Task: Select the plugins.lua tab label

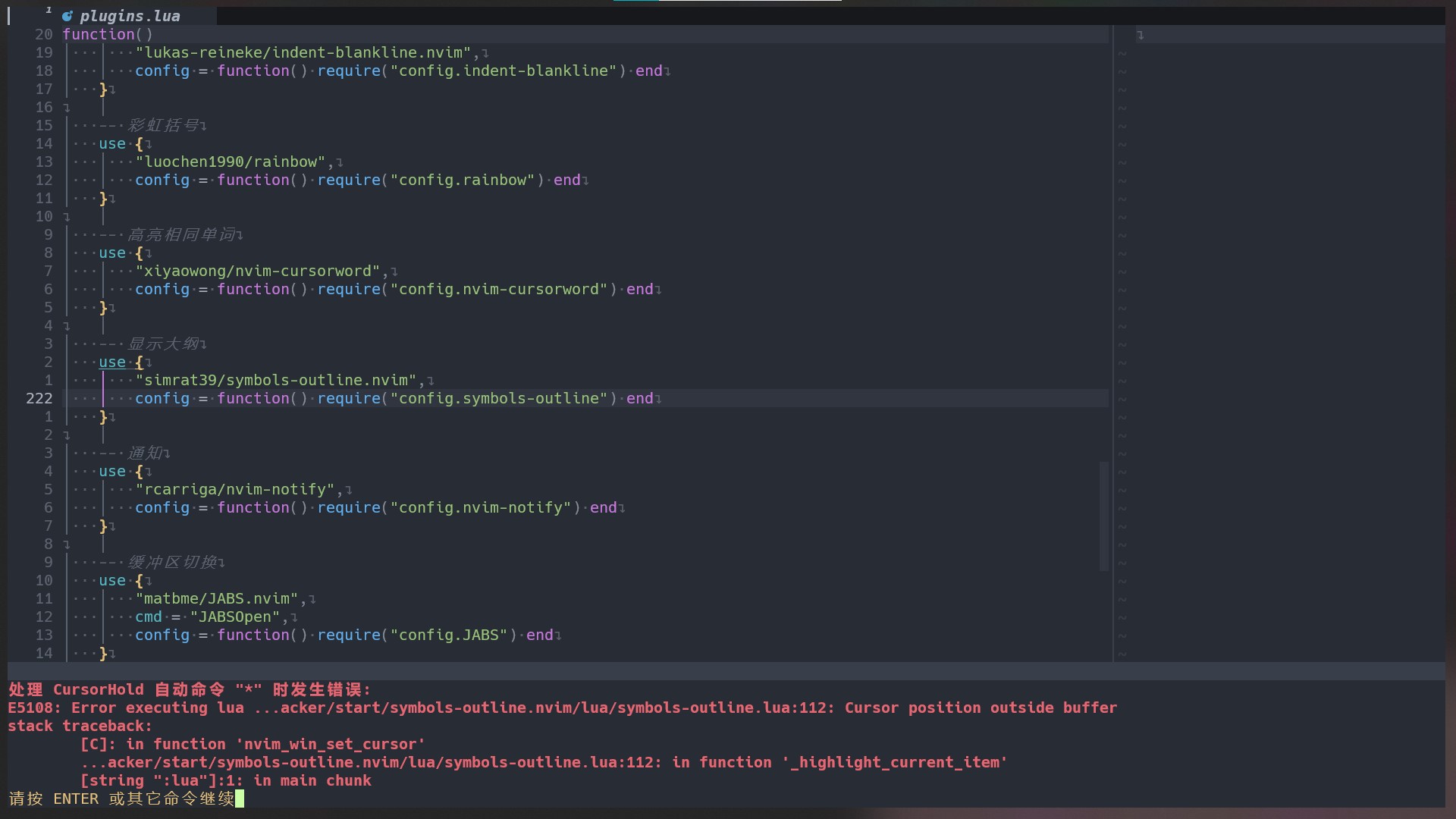Action: 129,15
